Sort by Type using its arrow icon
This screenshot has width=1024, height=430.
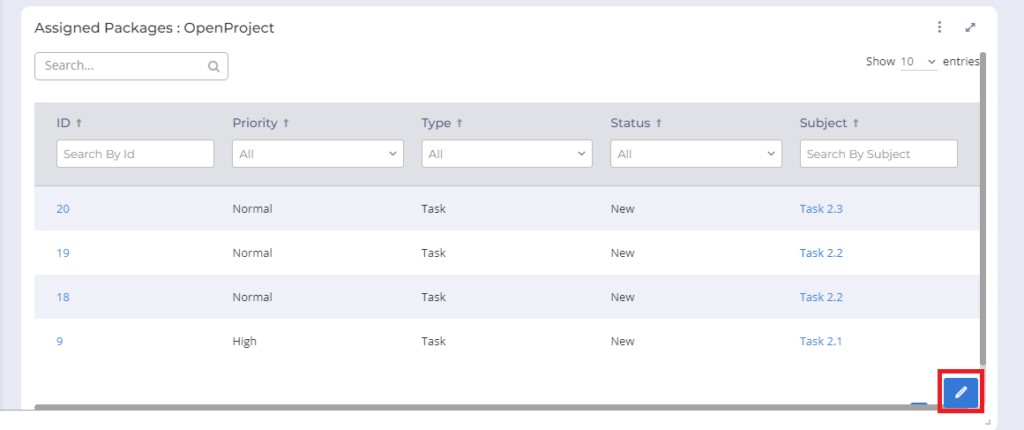coord(459,123)
